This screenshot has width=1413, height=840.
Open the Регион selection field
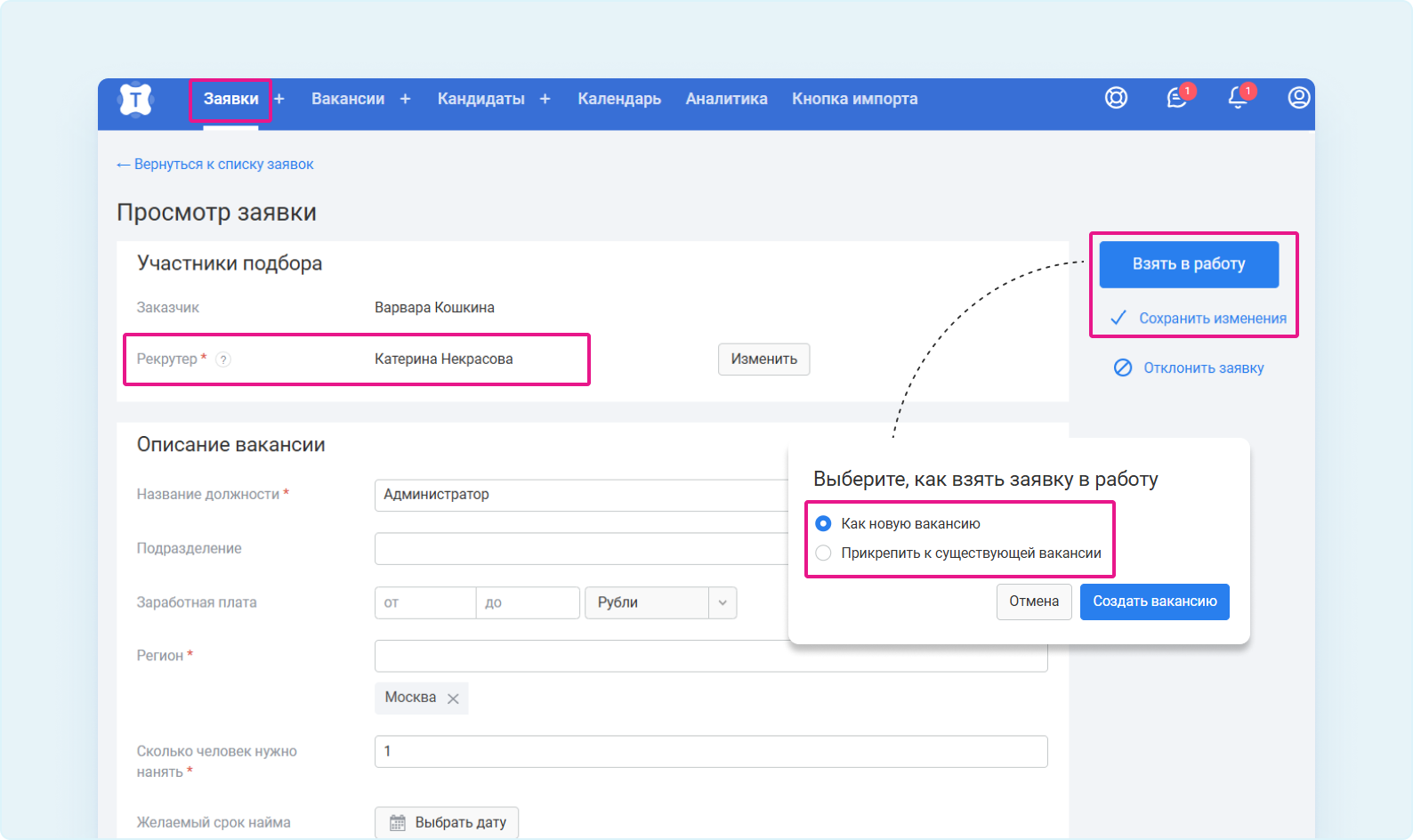(x=710, y=656)
